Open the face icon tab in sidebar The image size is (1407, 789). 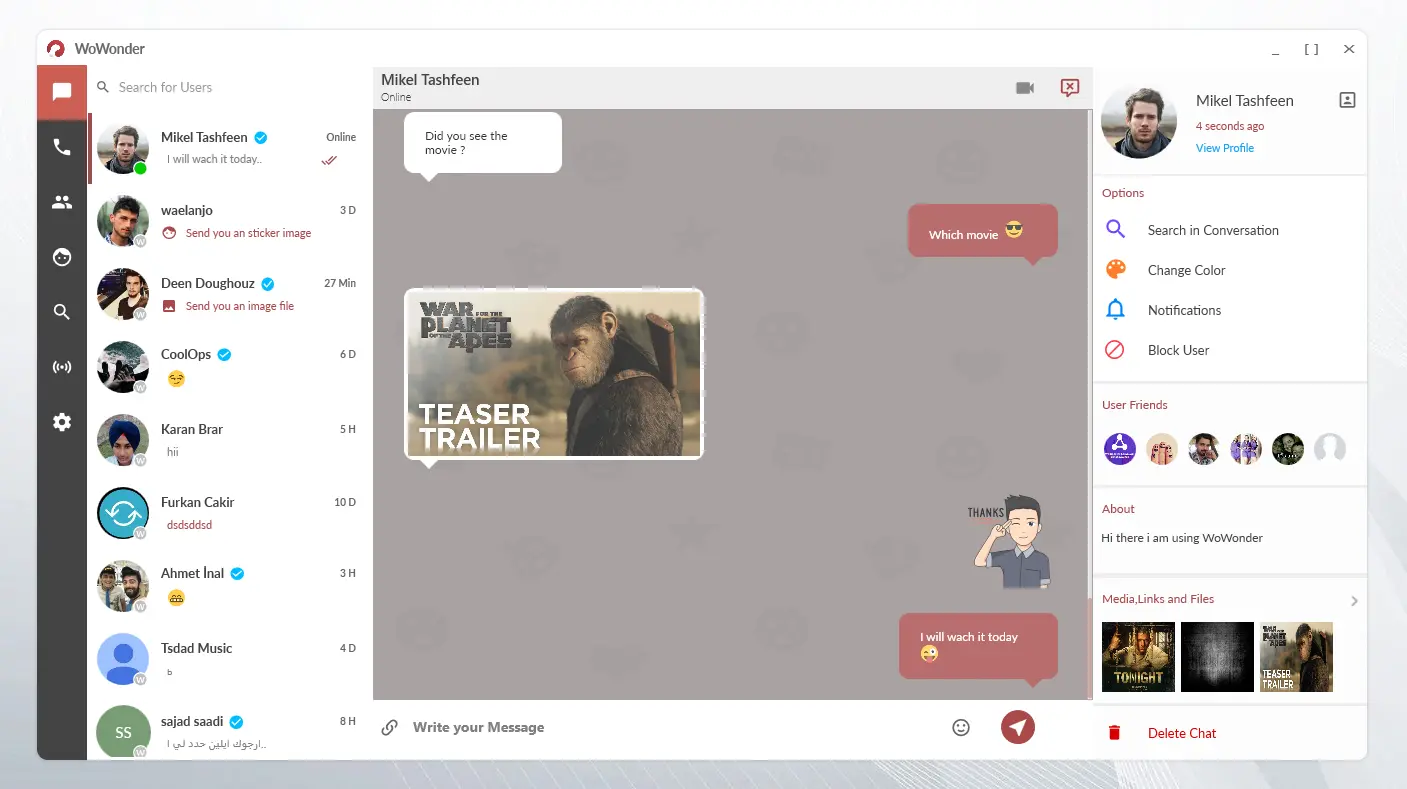click(62, 257)
